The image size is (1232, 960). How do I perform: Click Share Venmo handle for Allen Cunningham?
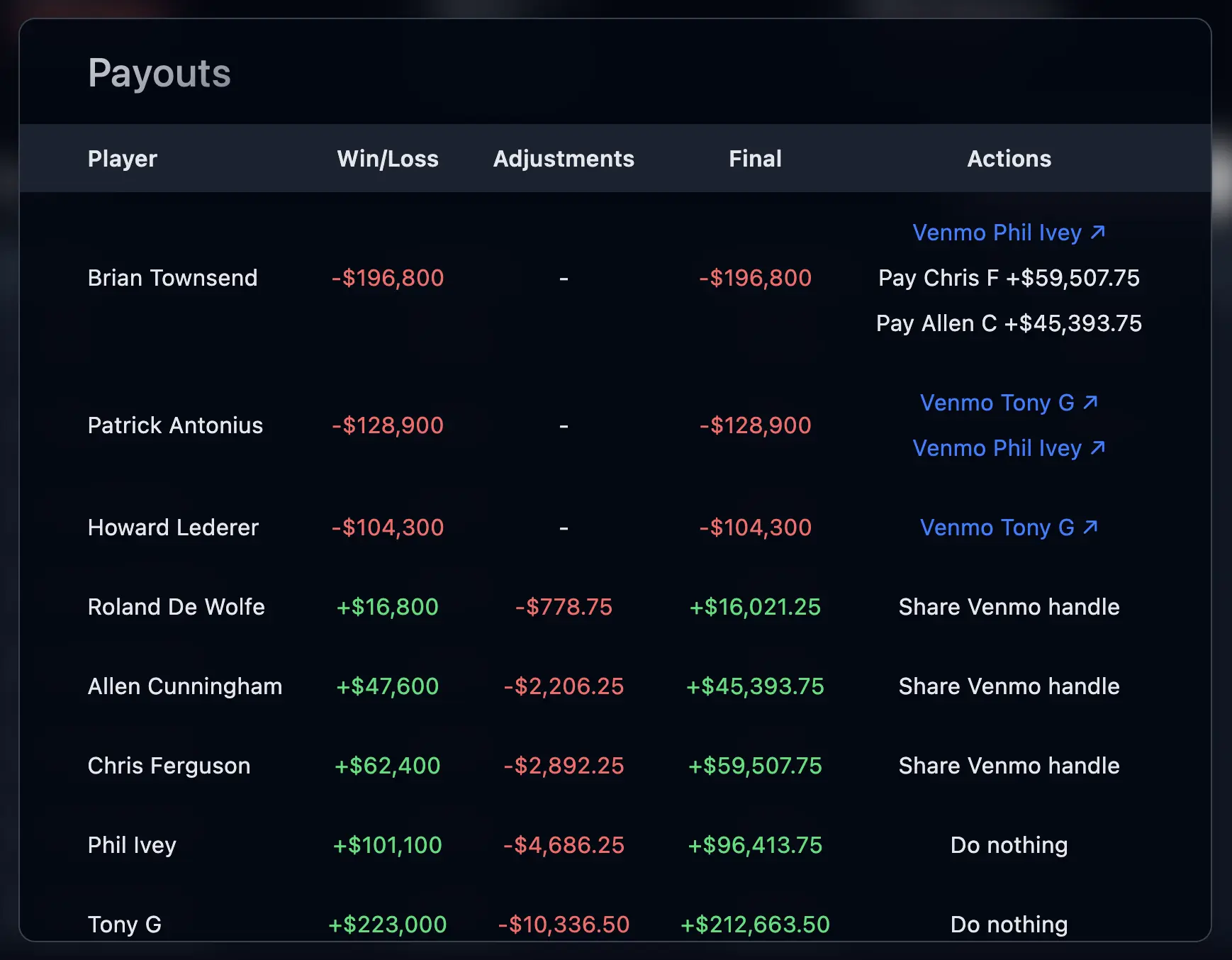point(1009,686)
